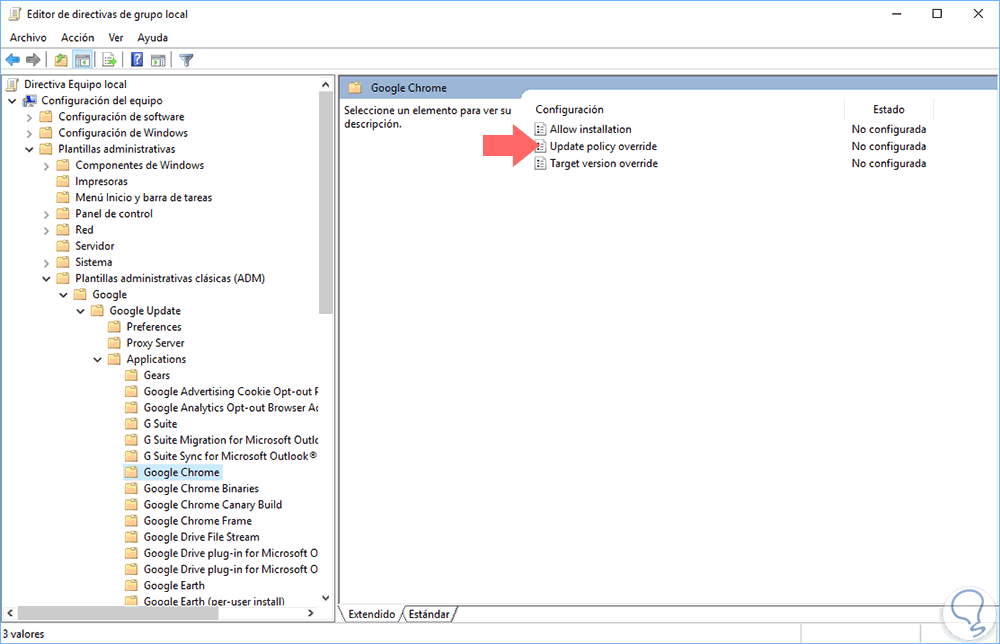Image resolution: width=1000 pixels, height=644 pixels.
Task: Click the Allow installation policy icon
Action: point(540,129)
